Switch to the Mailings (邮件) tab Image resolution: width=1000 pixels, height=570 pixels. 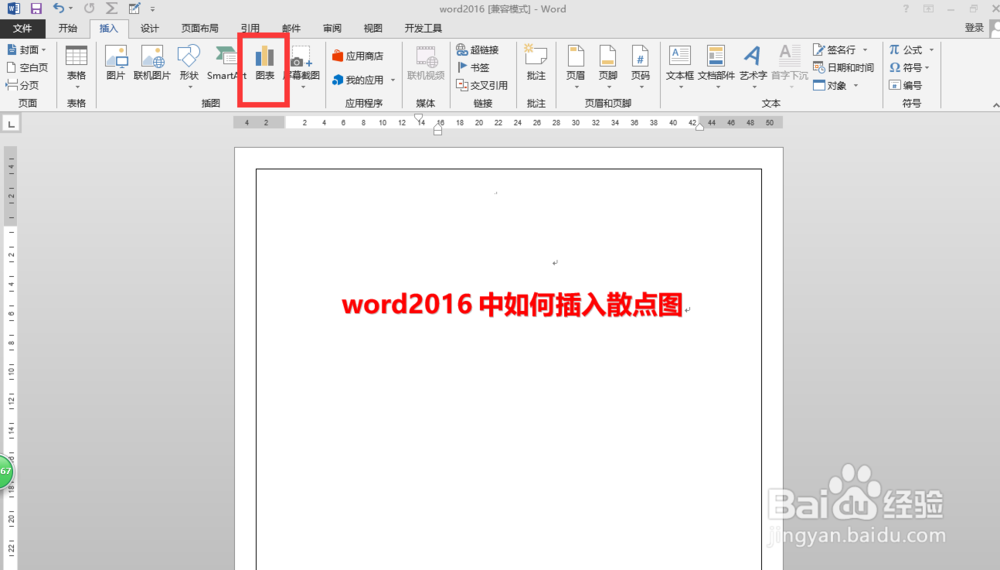(291, 28)
